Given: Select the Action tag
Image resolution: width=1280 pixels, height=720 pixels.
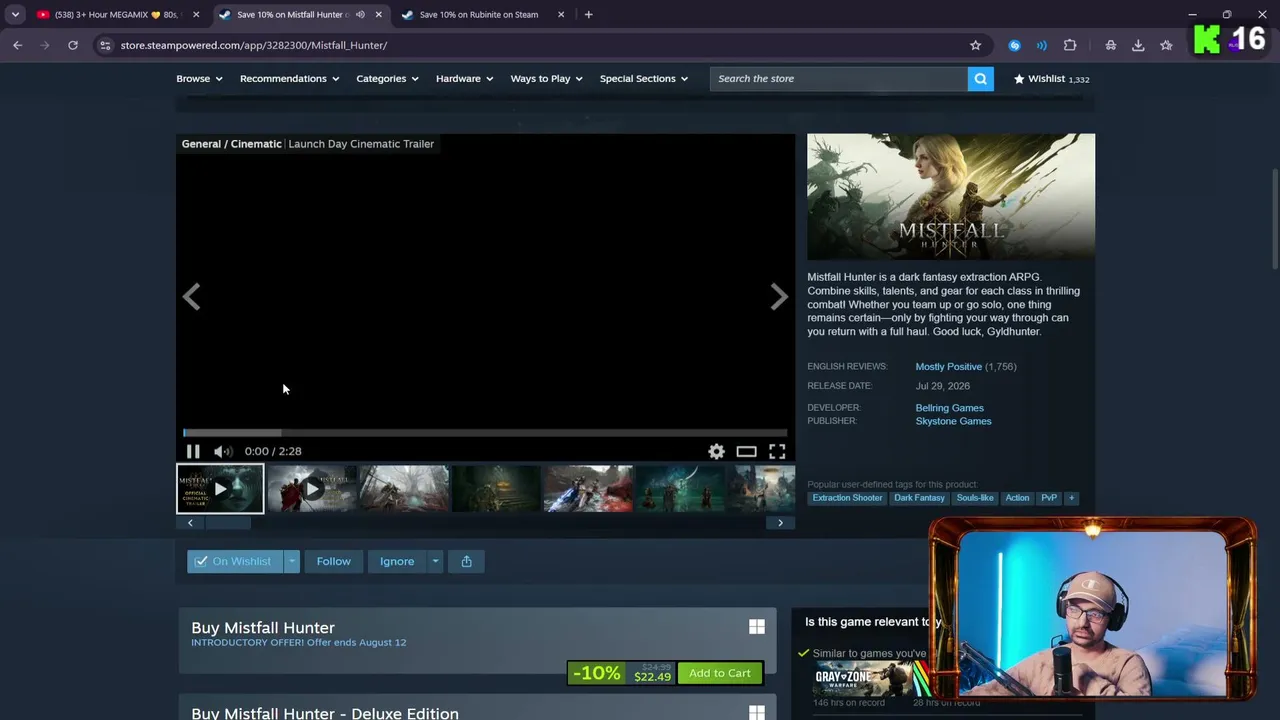Looking at the screenshot, I should click(1017, 498).
